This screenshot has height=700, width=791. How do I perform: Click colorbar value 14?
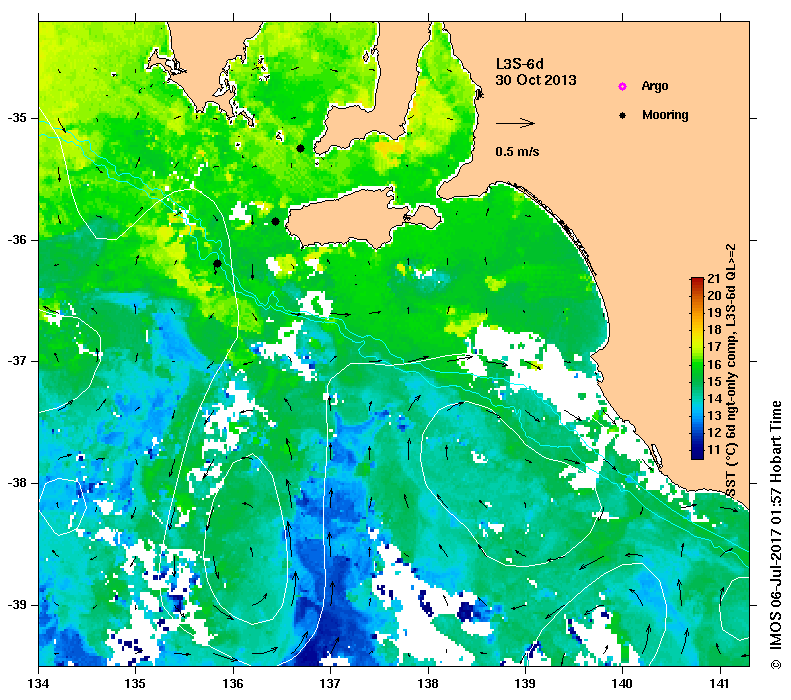[714, 398]
